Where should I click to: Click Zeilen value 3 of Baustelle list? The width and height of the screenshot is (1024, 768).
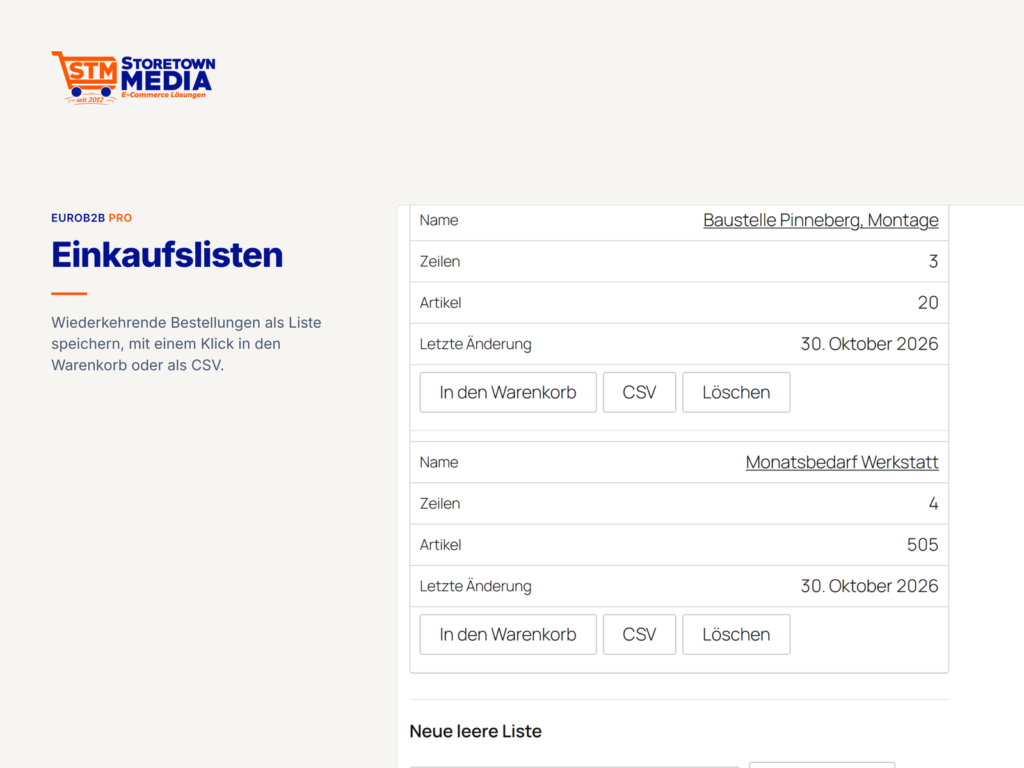tap(933, 261)
